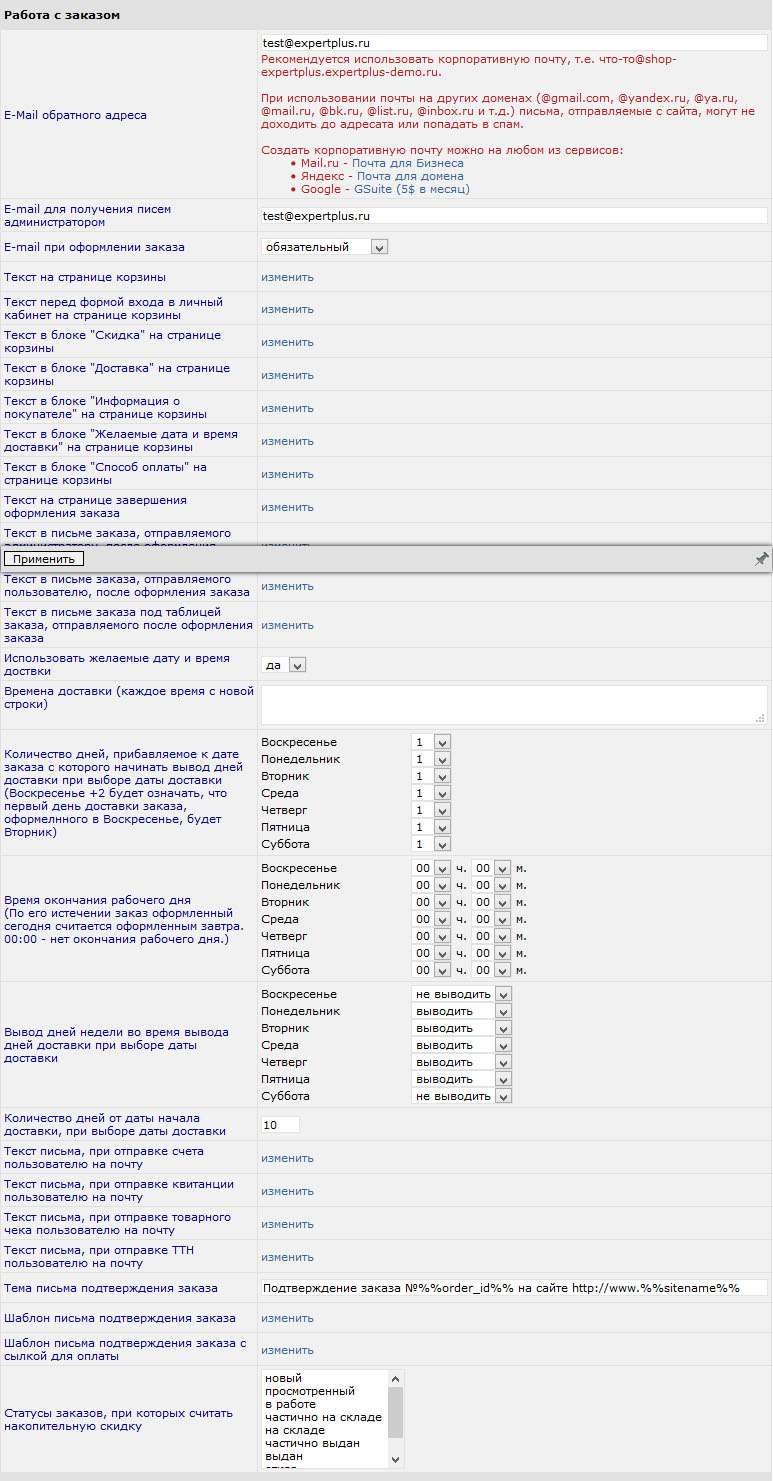Open the workday end minutes dropdown for Вторник
This screenshot has height=1481, width=773.
[492, 902]
